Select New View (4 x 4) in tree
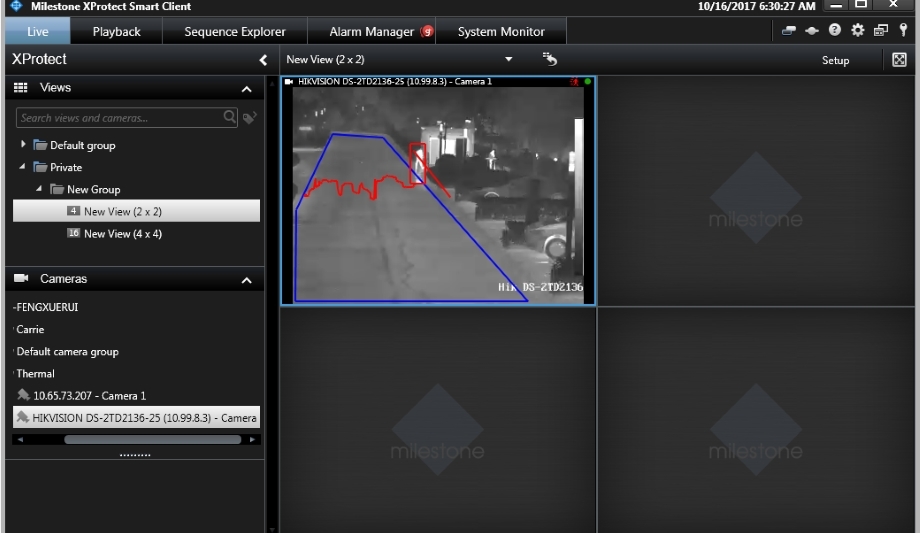The image size is (920, 533). click(x=123, y=234)
